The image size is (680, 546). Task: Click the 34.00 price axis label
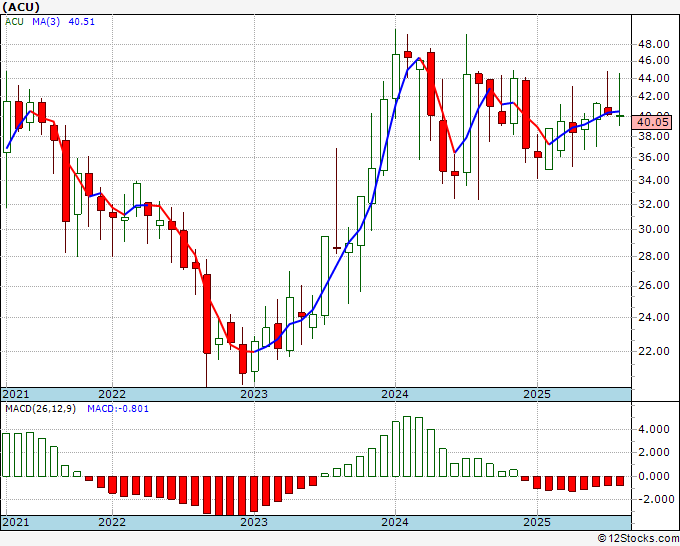653,180
